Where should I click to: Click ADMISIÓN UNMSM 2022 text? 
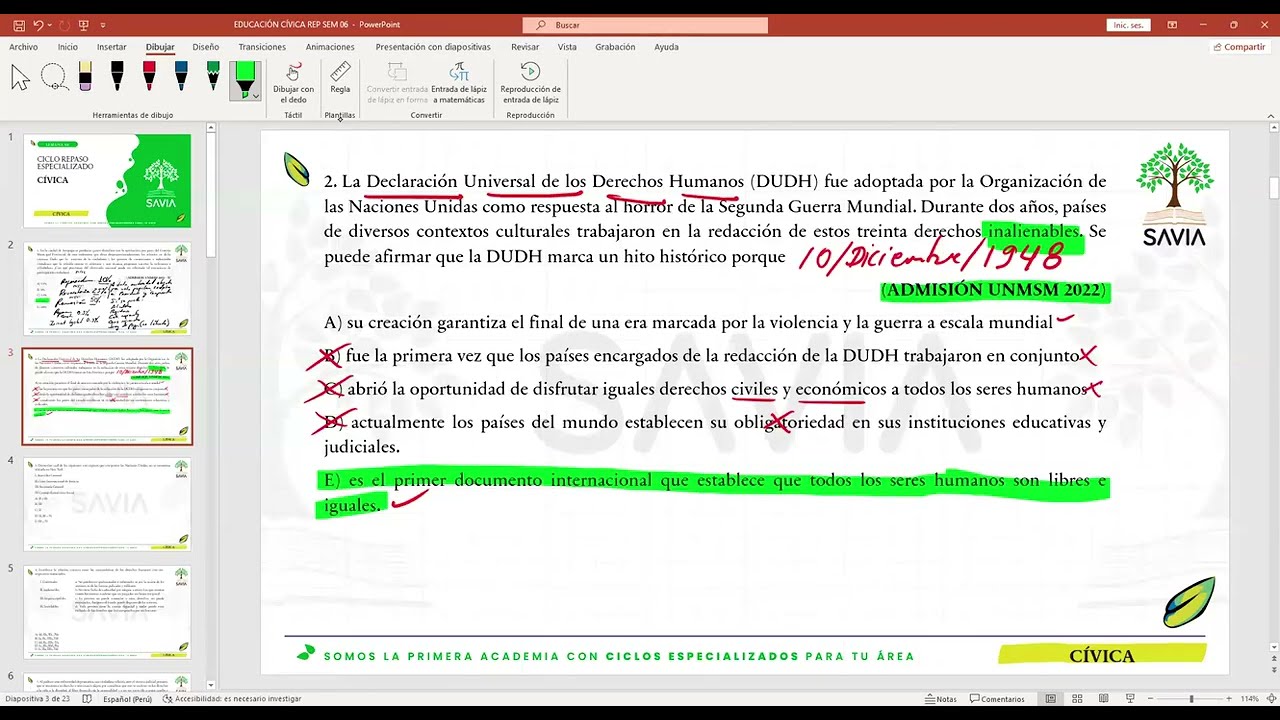(994, 290)
